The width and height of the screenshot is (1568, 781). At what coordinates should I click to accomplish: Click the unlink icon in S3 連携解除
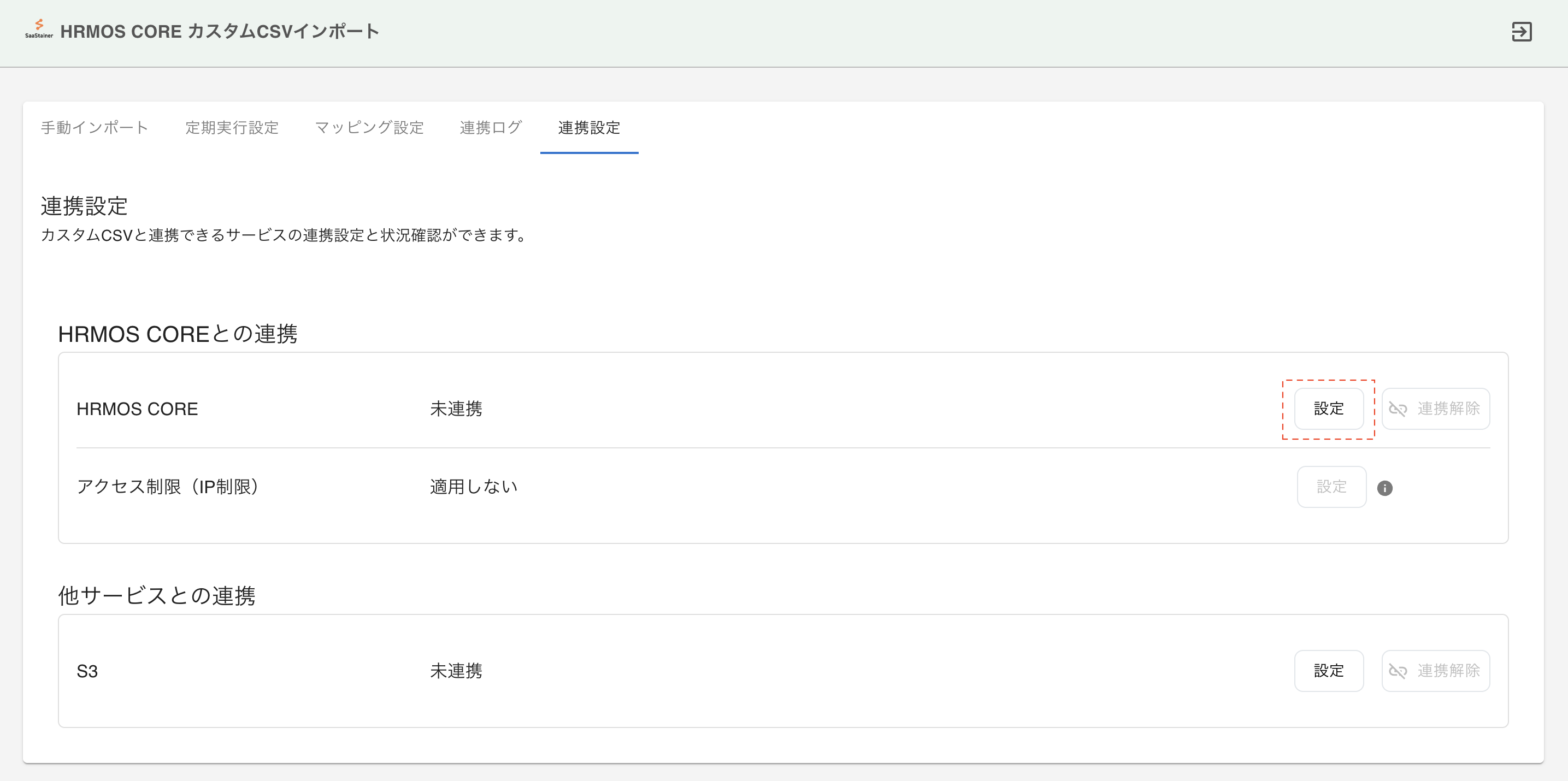(x=1398, y=671)
